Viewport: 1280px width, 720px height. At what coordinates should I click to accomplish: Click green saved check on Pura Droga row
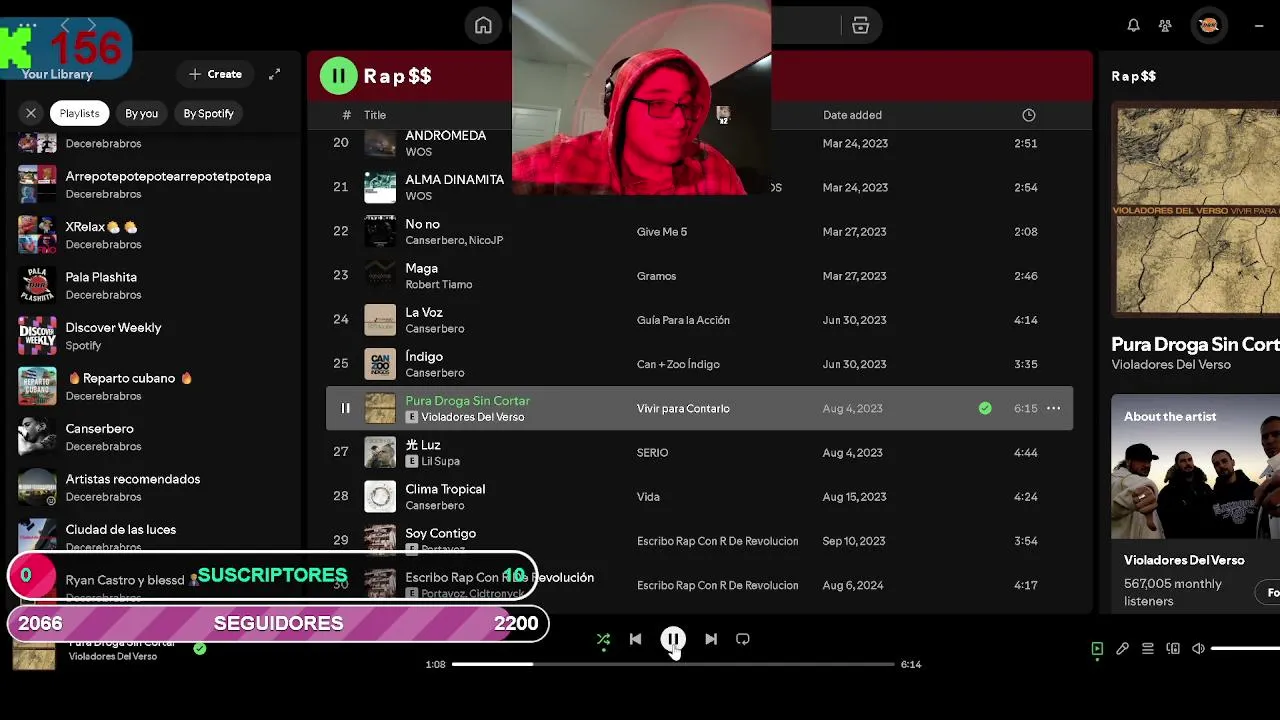985,408
